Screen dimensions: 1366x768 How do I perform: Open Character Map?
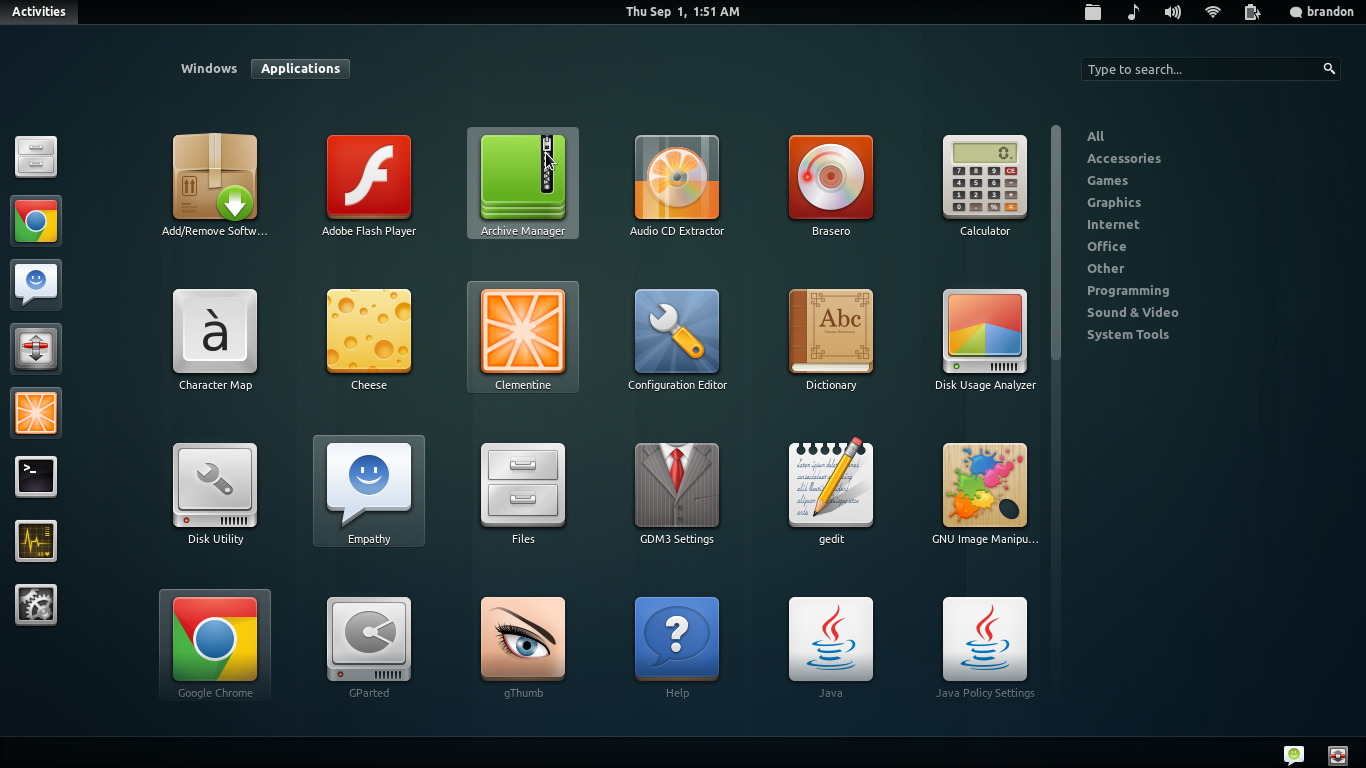215,339
